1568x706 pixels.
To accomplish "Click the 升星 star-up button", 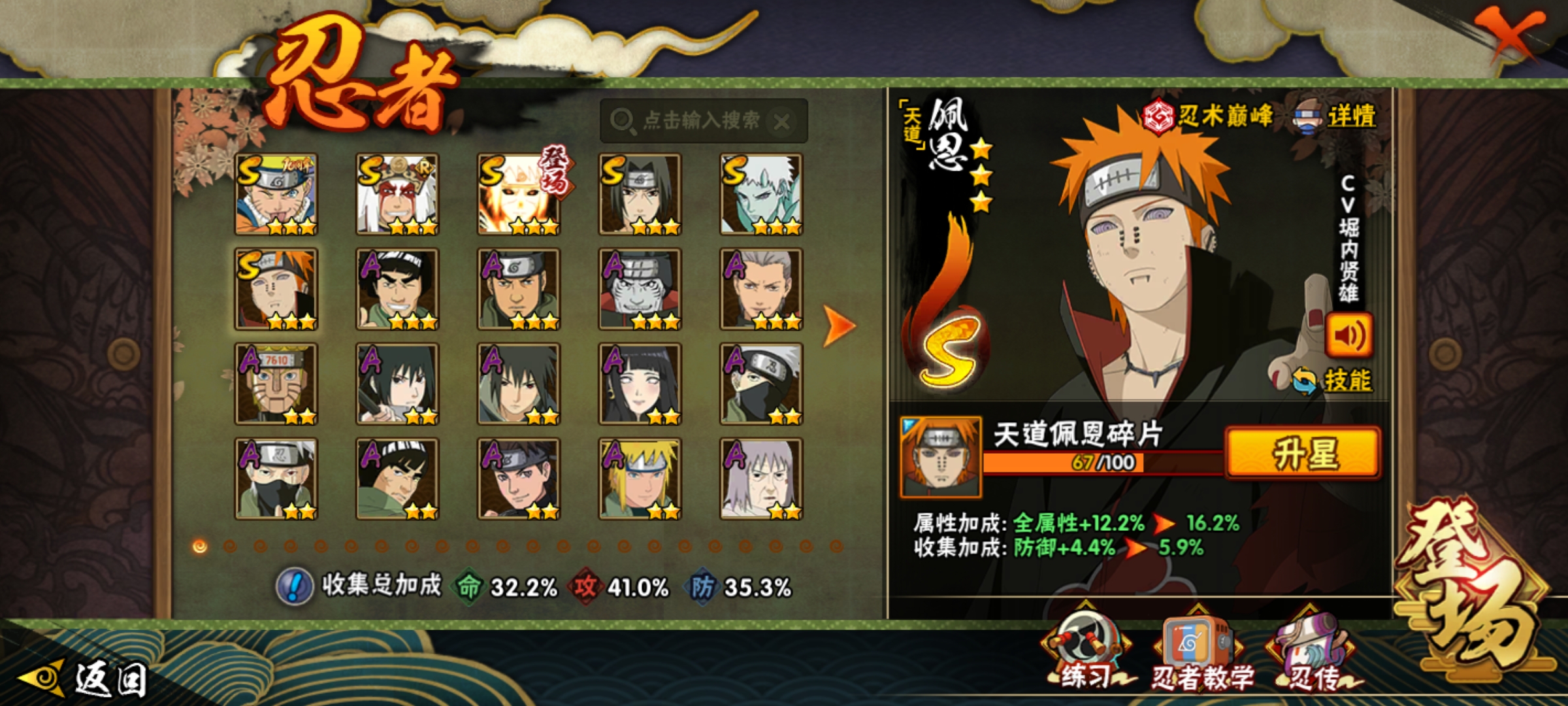I will 1304,452.
